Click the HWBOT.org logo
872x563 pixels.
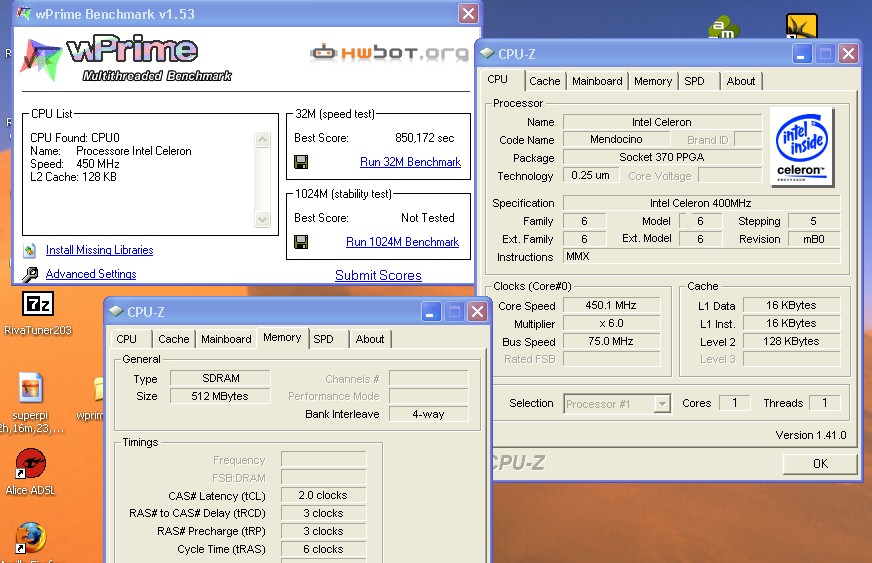pyautogui.click(x=389, y=53)
